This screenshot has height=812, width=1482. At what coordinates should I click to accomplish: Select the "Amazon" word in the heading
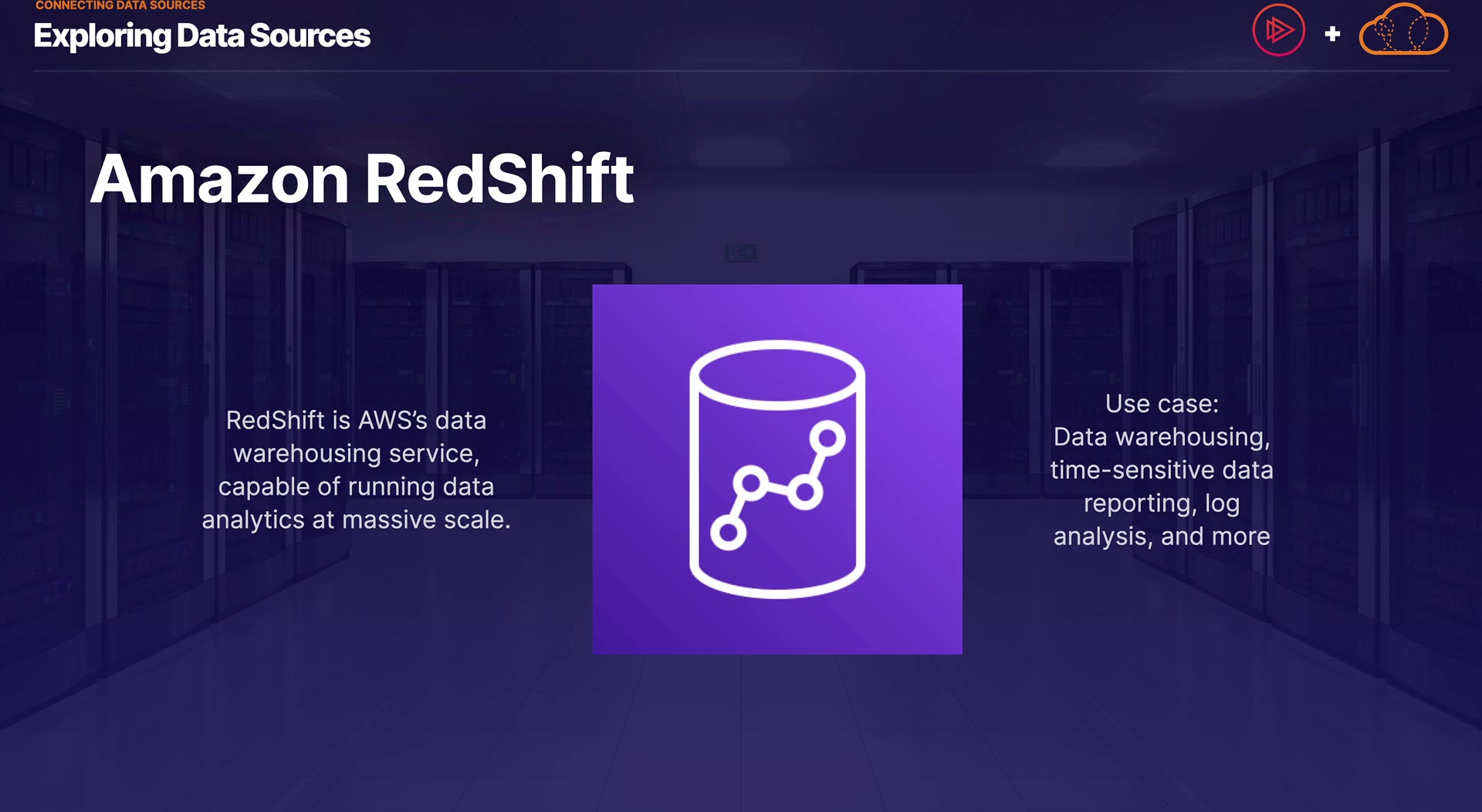click(220, 179)
